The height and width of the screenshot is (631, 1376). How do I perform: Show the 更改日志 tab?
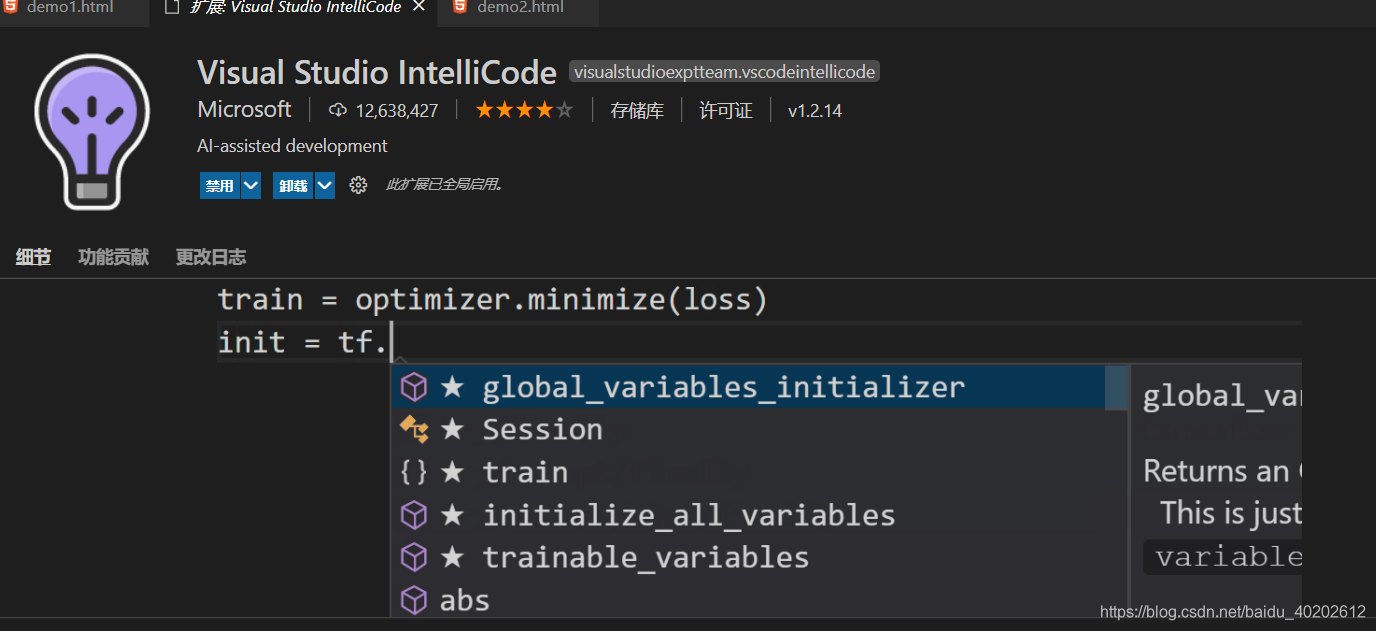[210, 257]
